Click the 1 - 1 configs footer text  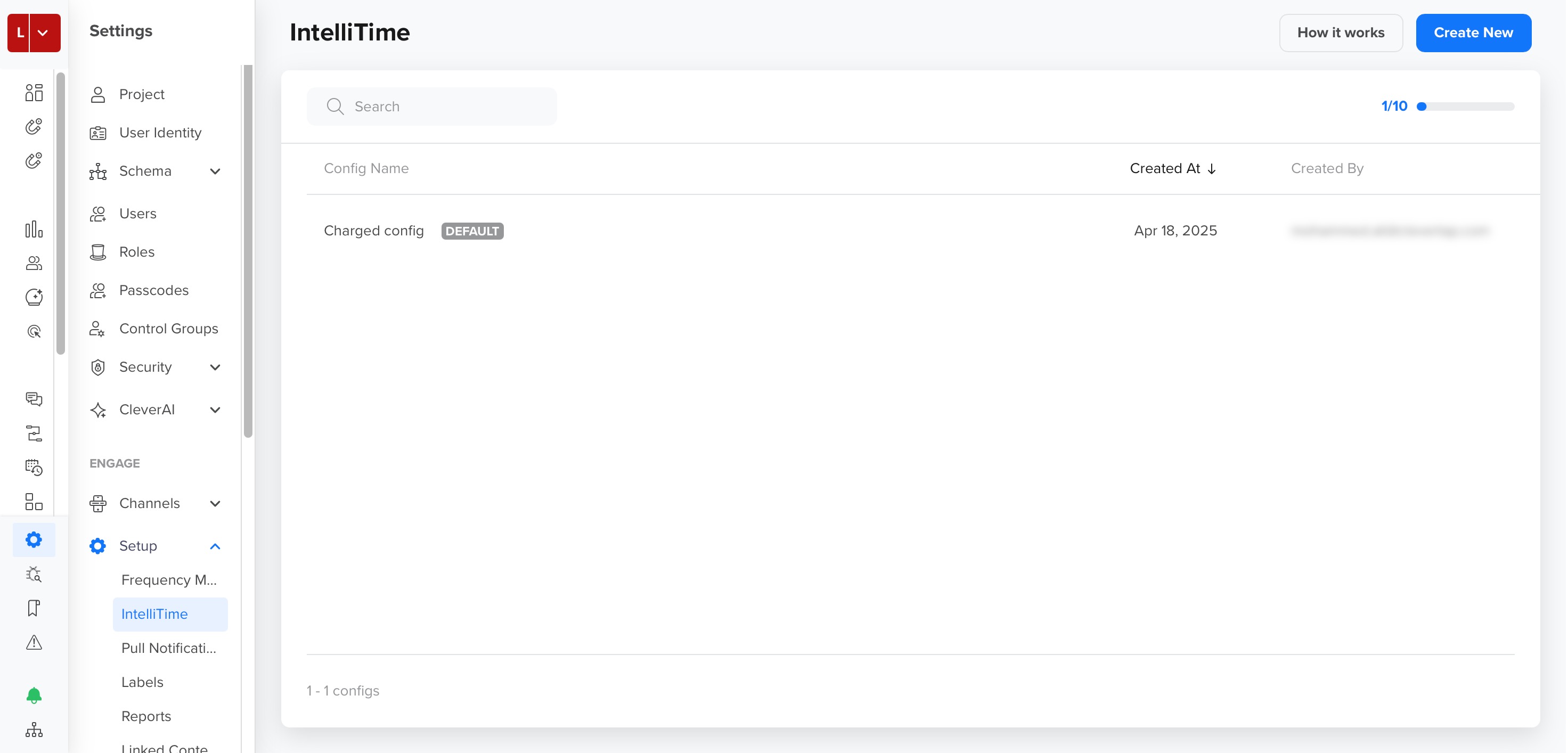(x=342, y=691)
